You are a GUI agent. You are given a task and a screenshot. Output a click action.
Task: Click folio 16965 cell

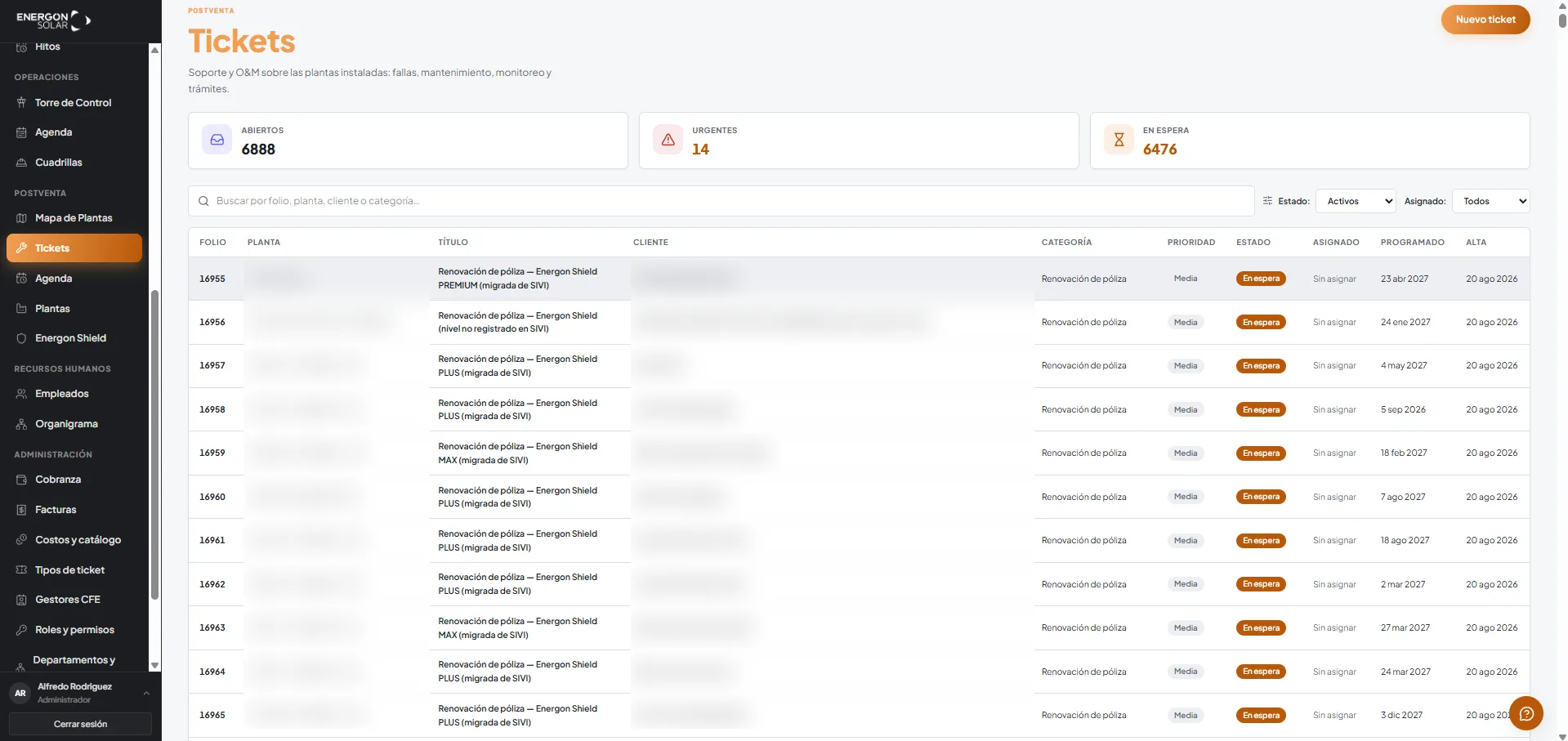click(212, 715)
